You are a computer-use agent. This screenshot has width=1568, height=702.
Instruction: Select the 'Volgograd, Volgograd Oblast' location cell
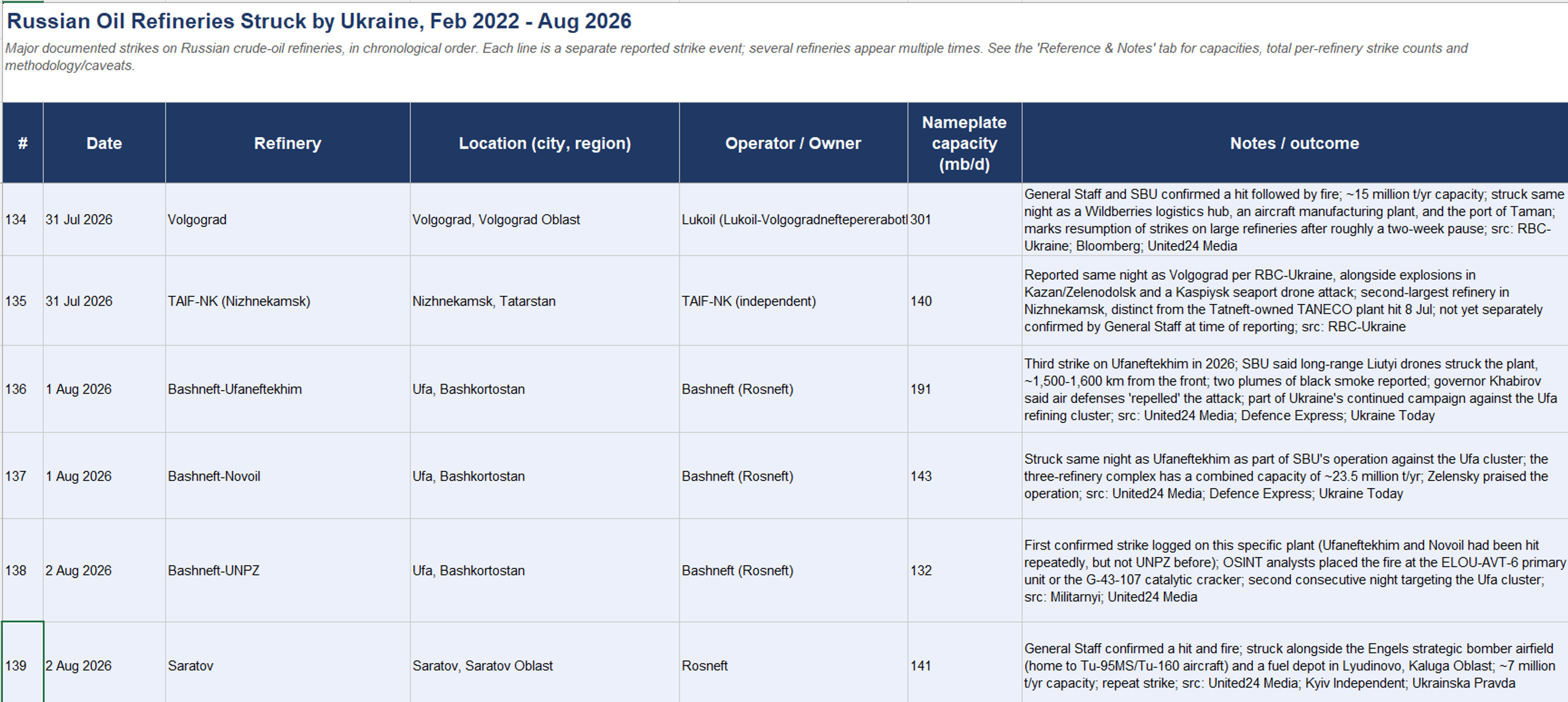click(x=545, y=219)
